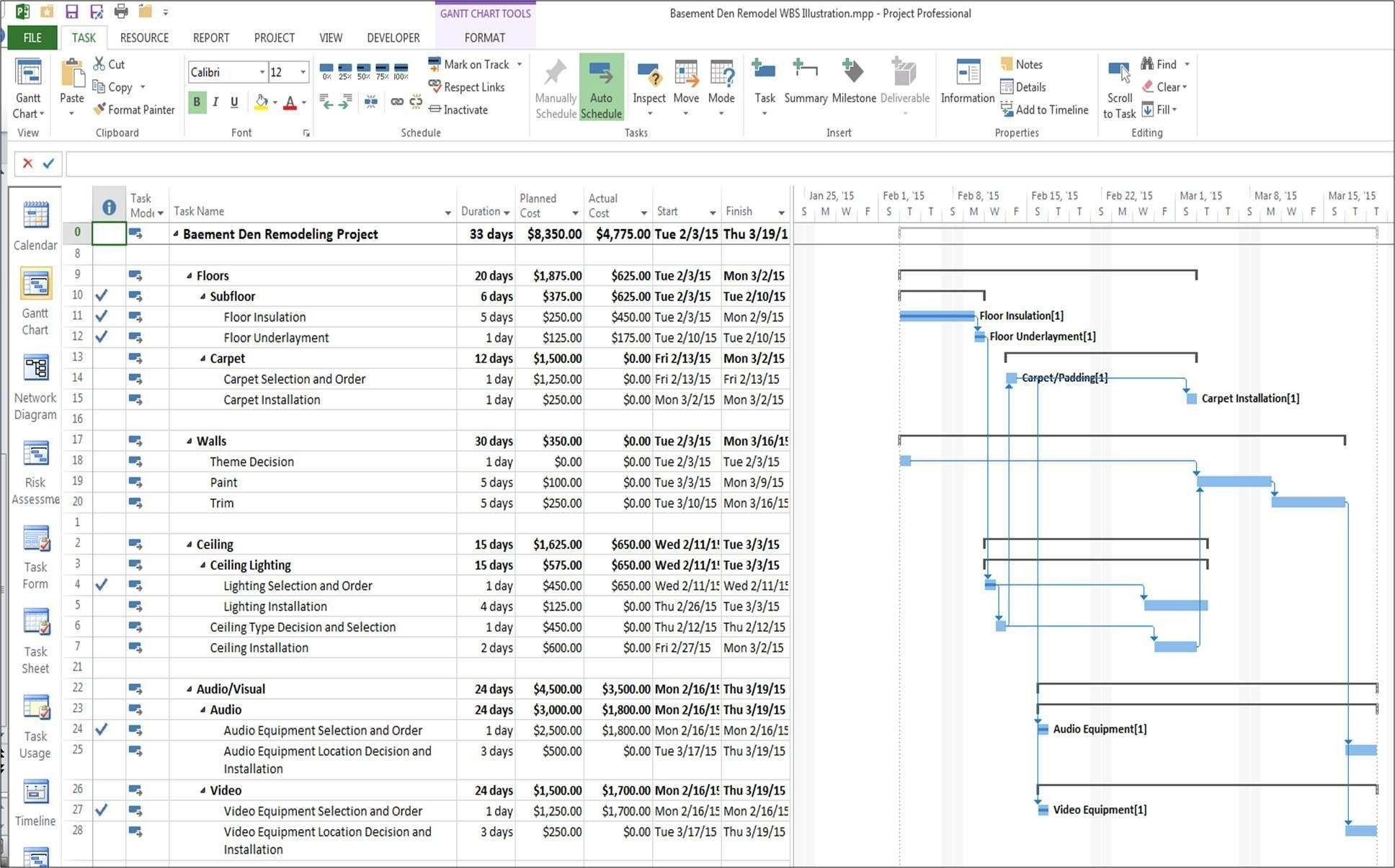This screenshot has width=1395, height=868.
Task: Click the accept checkmark in entry bar
Action: (50, 163)
